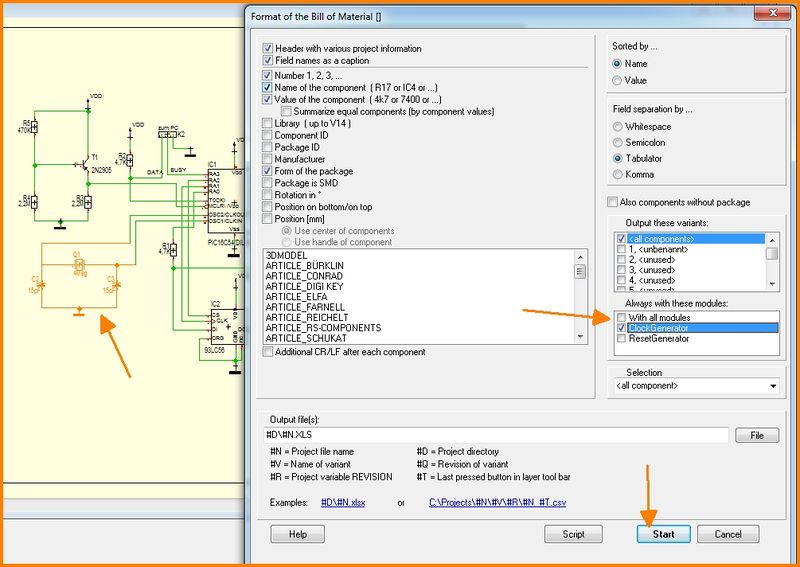Click the File browse button
Viewport: 800px width, 567px height.
click(756, 436)
